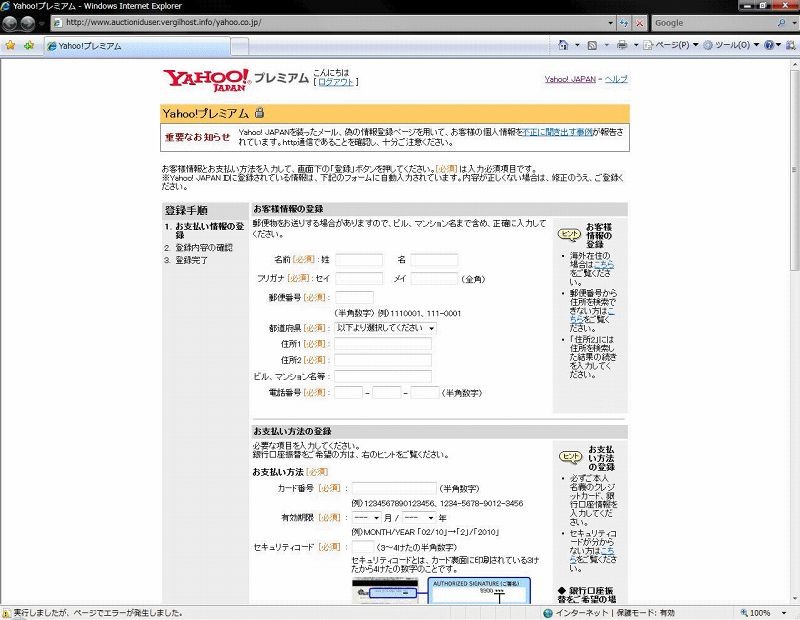Go back with the browser Back button
800x620 pixels.
click(10, 23)
